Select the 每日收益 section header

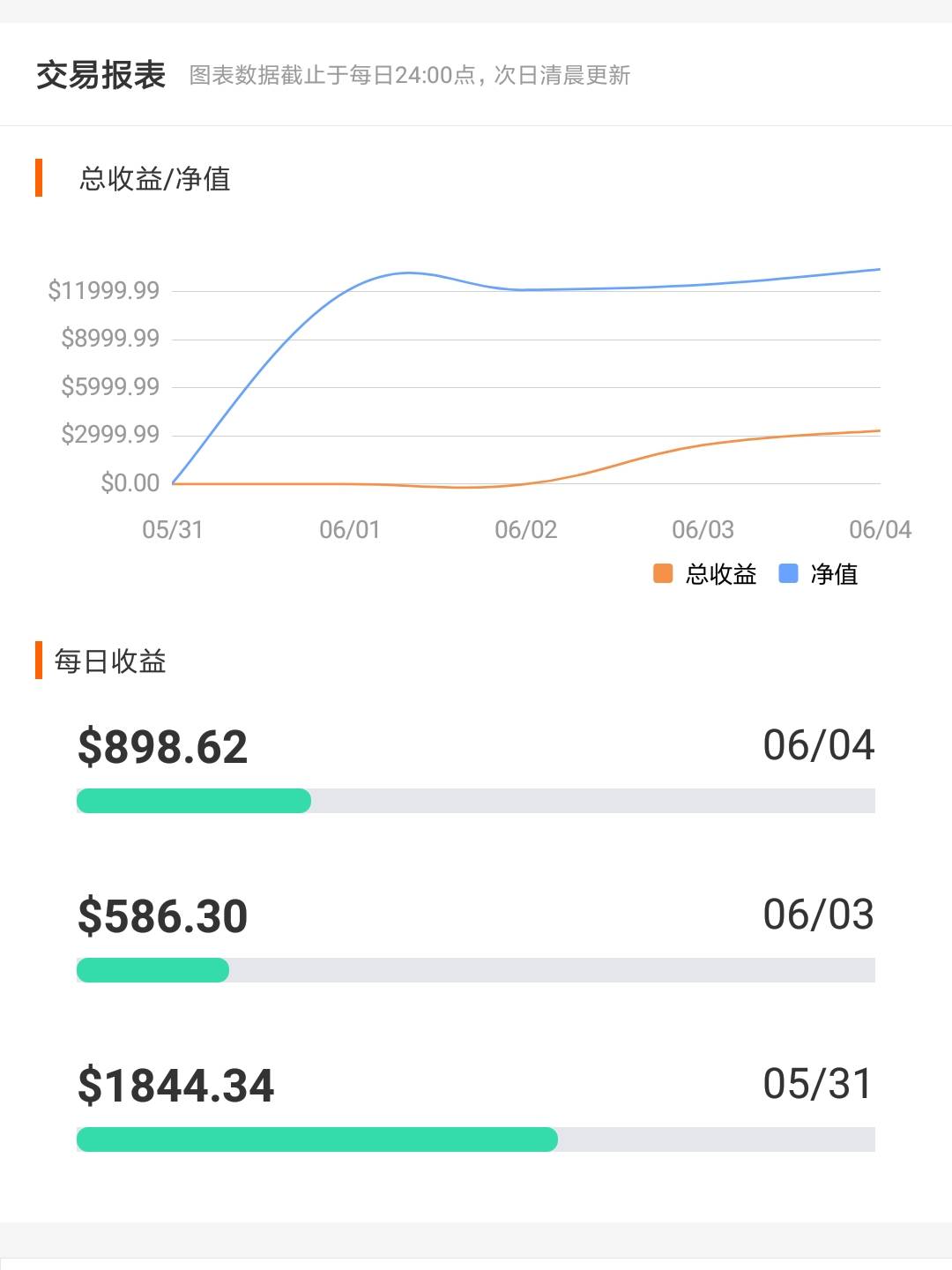click(110, 661)
